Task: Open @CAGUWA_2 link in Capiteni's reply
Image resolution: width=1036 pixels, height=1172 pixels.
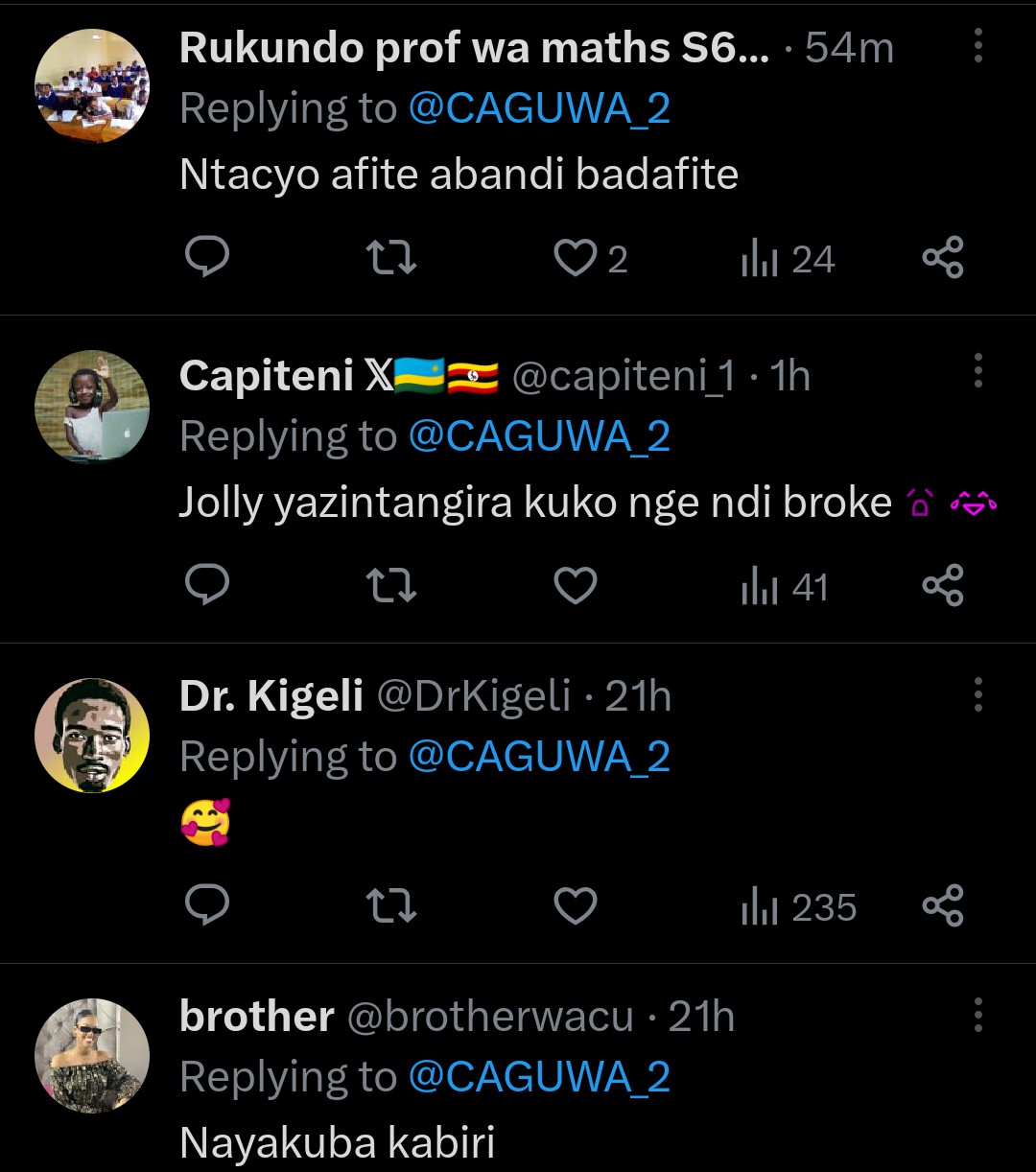Action: [539, 436]
